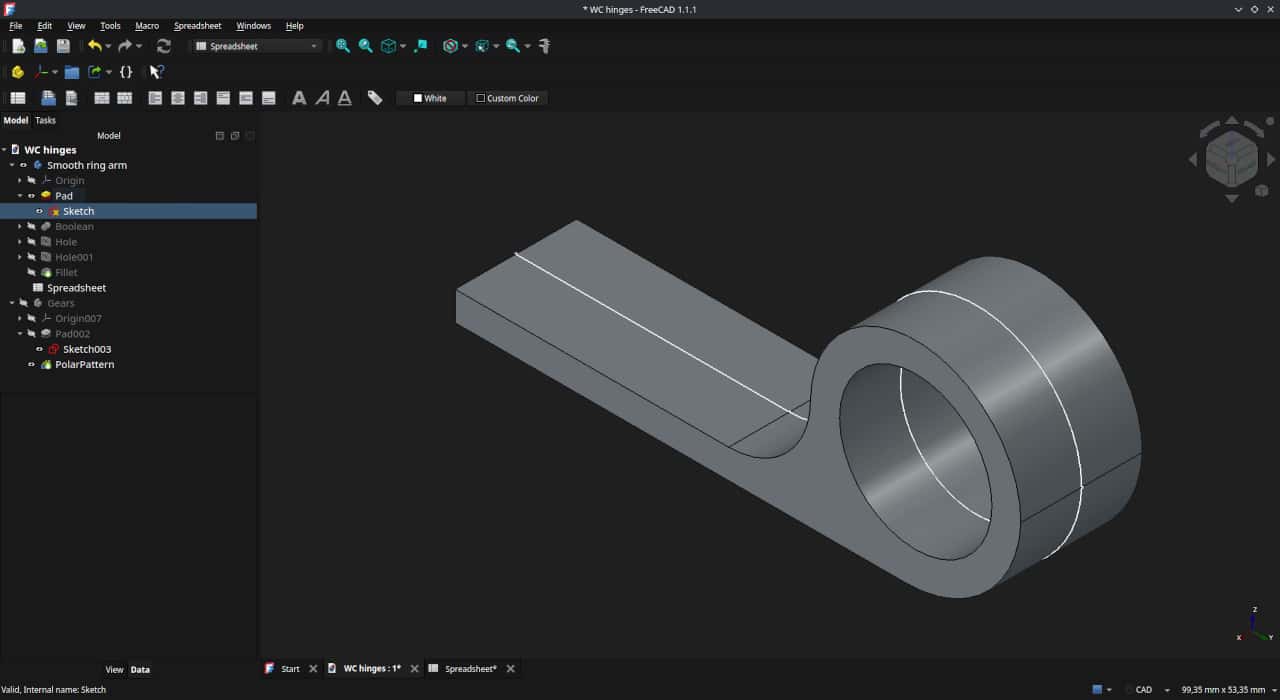Toggle visibility of Sketch003
The width and height of the screenshot is (1280, 700).
coord(39,349)
